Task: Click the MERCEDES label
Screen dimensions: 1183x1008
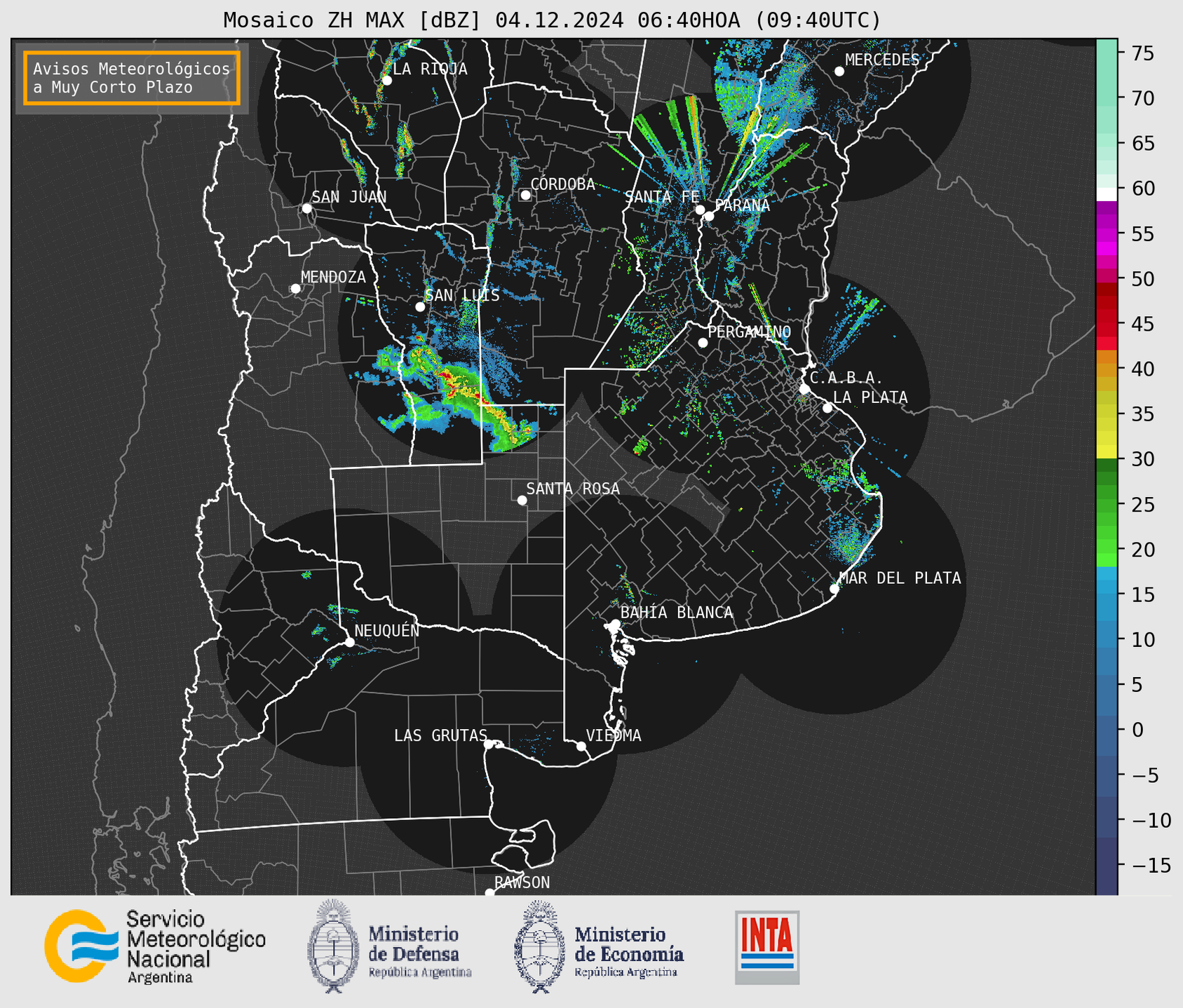Action: (882, 60)
